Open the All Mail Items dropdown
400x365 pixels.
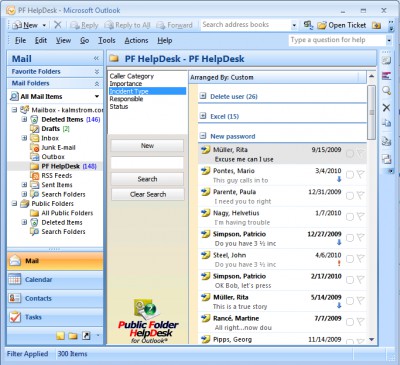97,97
